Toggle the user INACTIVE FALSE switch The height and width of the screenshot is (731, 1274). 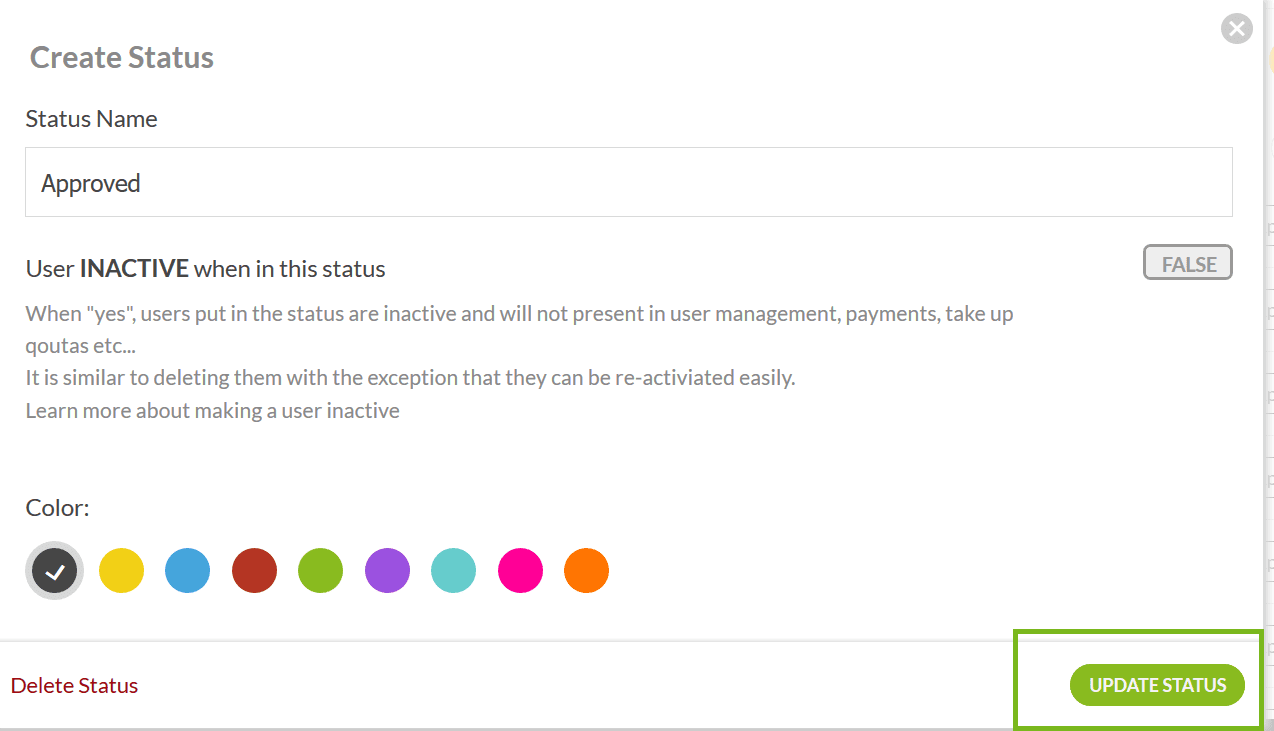click(1187, 264)
